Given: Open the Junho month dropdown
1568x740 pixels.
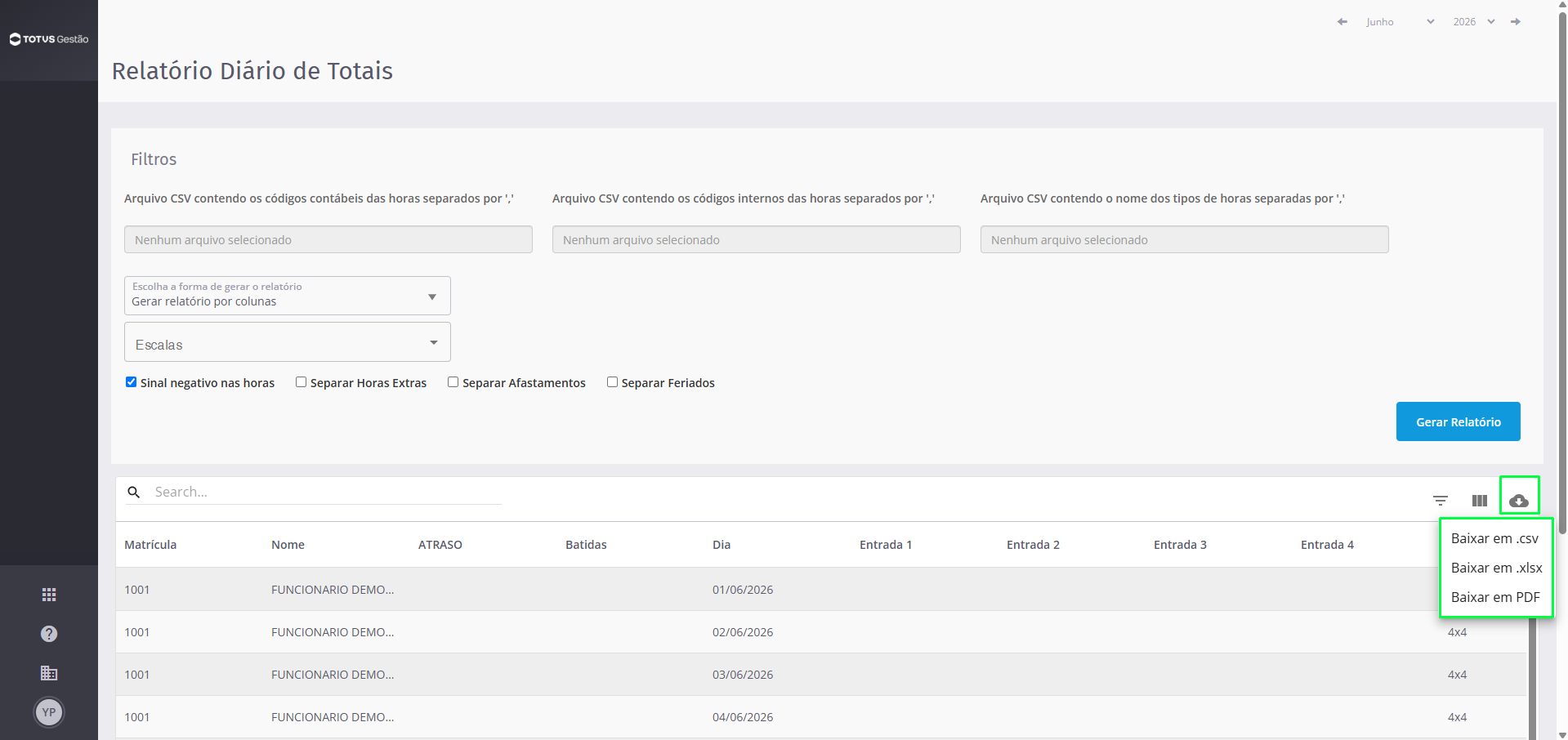Looking at the screenshot, I should coord(1400,22).
